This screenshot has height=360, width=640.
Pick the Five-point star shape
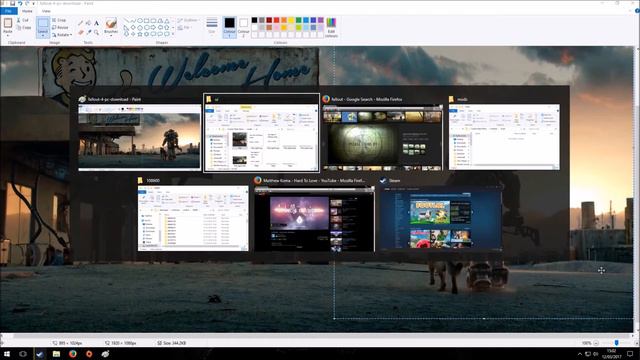[x=140, y=34]
